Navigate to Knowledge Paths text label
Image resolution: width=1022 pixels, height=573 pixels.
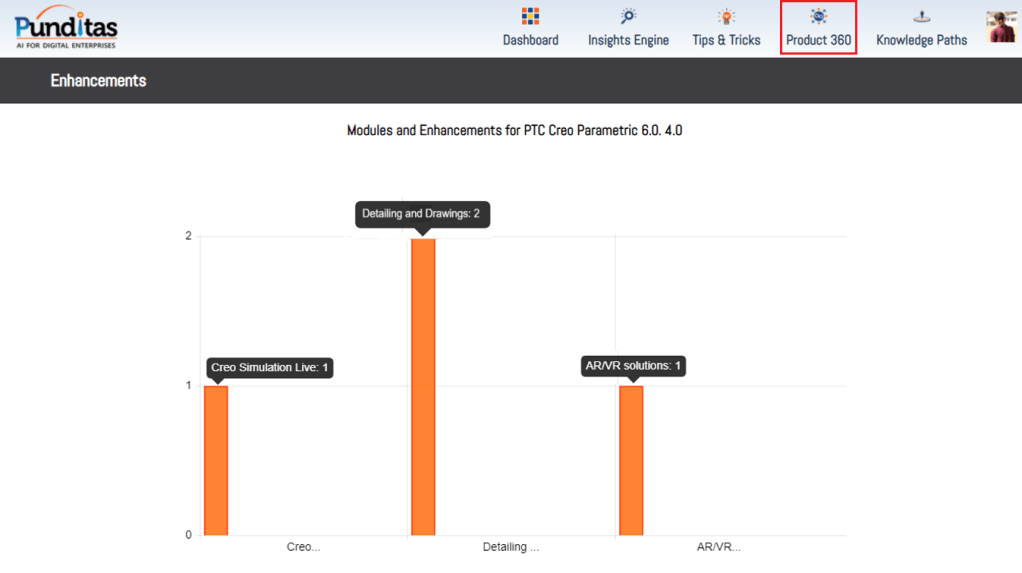tap(921, 40)
